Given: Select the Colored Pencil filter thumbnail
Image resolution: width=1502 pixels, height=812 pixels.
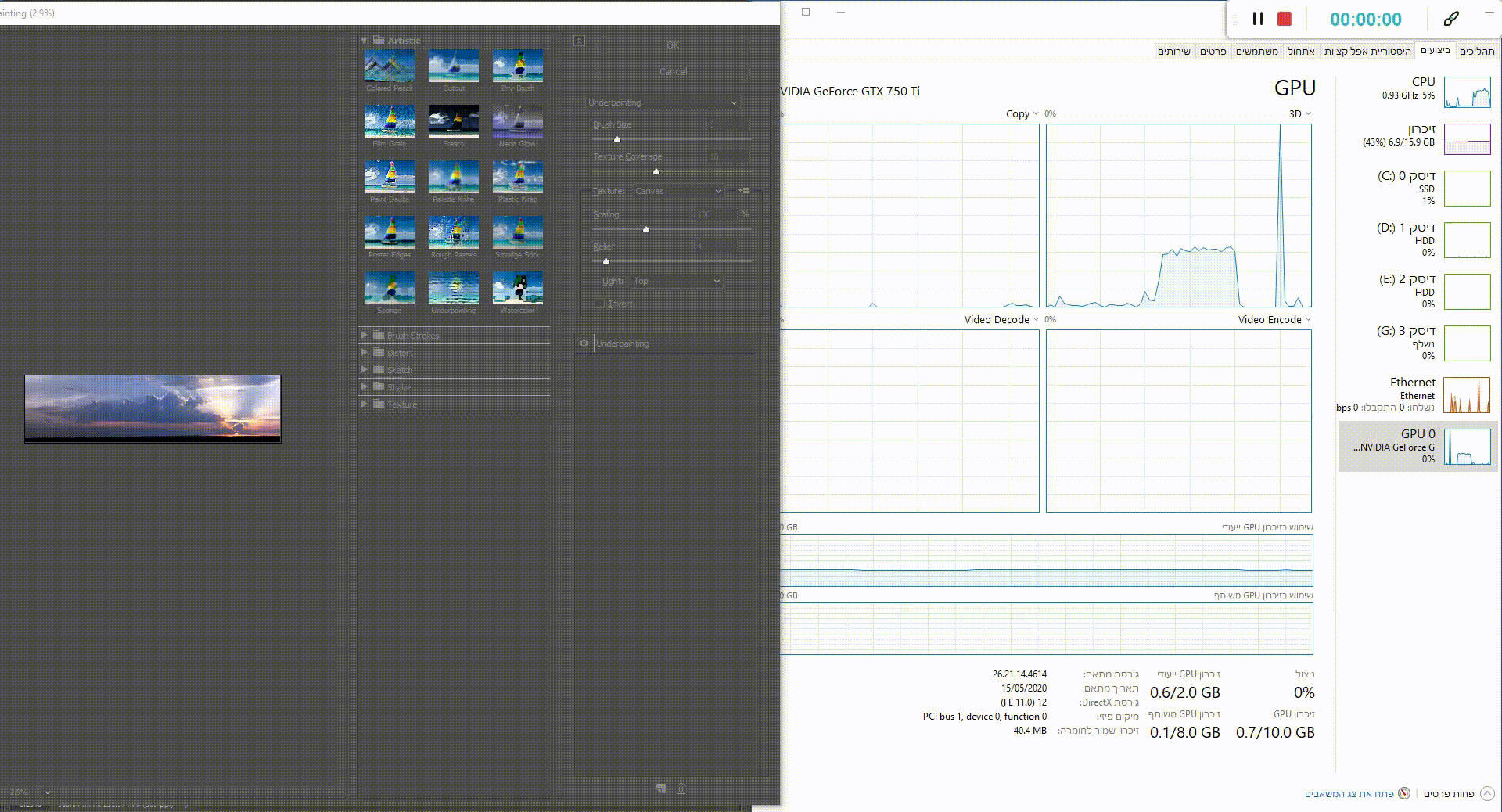Looking at the screenshot, I should [x=389, y=66].
